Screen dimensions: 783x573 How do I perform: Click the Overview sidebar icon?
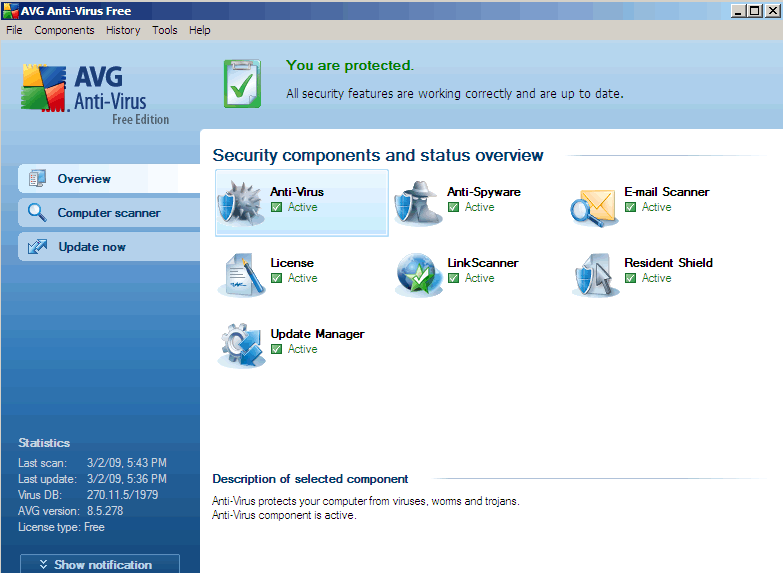click(37, 178)
